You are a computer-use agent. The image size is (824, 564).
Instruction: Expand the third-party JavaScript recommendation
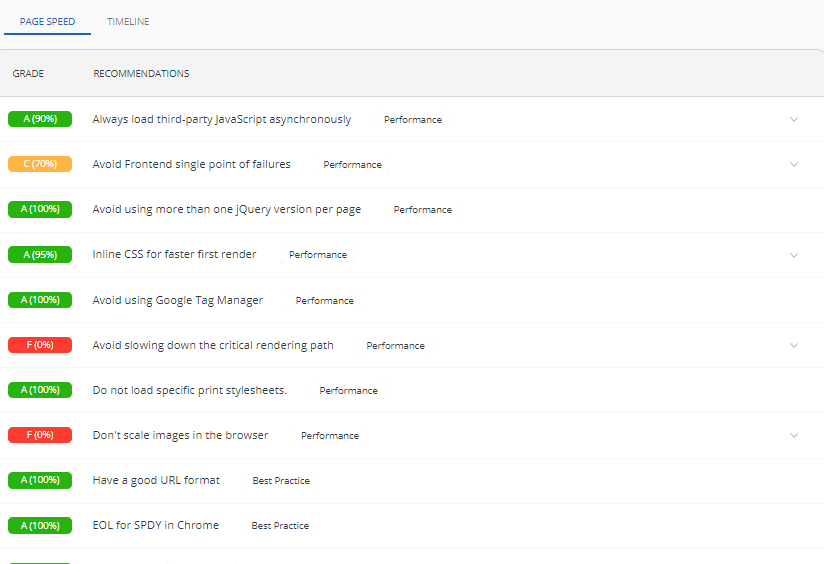[x=794, y=119]
